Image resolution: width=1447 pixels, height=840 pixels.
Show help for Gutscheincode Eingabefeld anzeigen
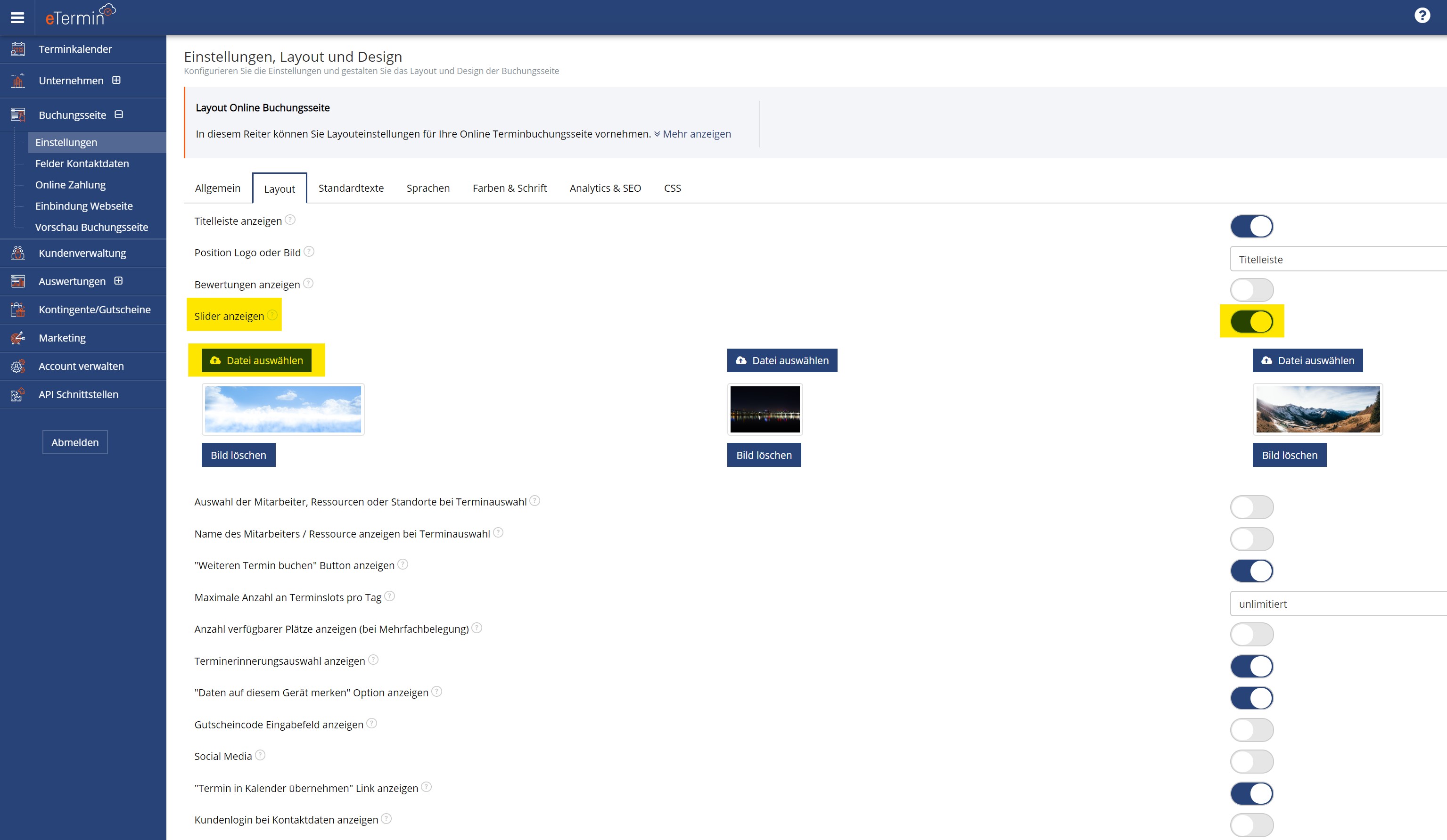pyautogui.click(x=371, y=724)
